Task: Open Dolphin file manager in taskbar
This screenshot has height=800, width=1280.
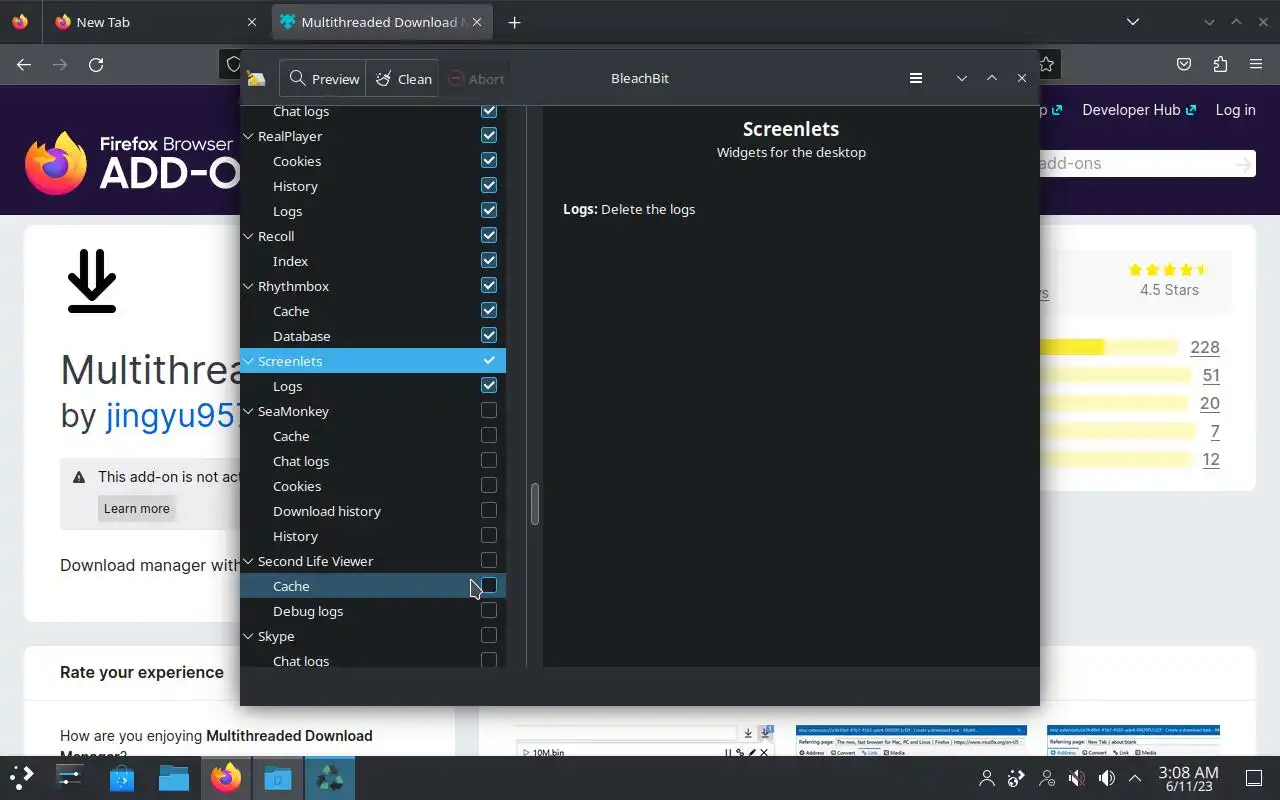Action: tap(173, 777)
